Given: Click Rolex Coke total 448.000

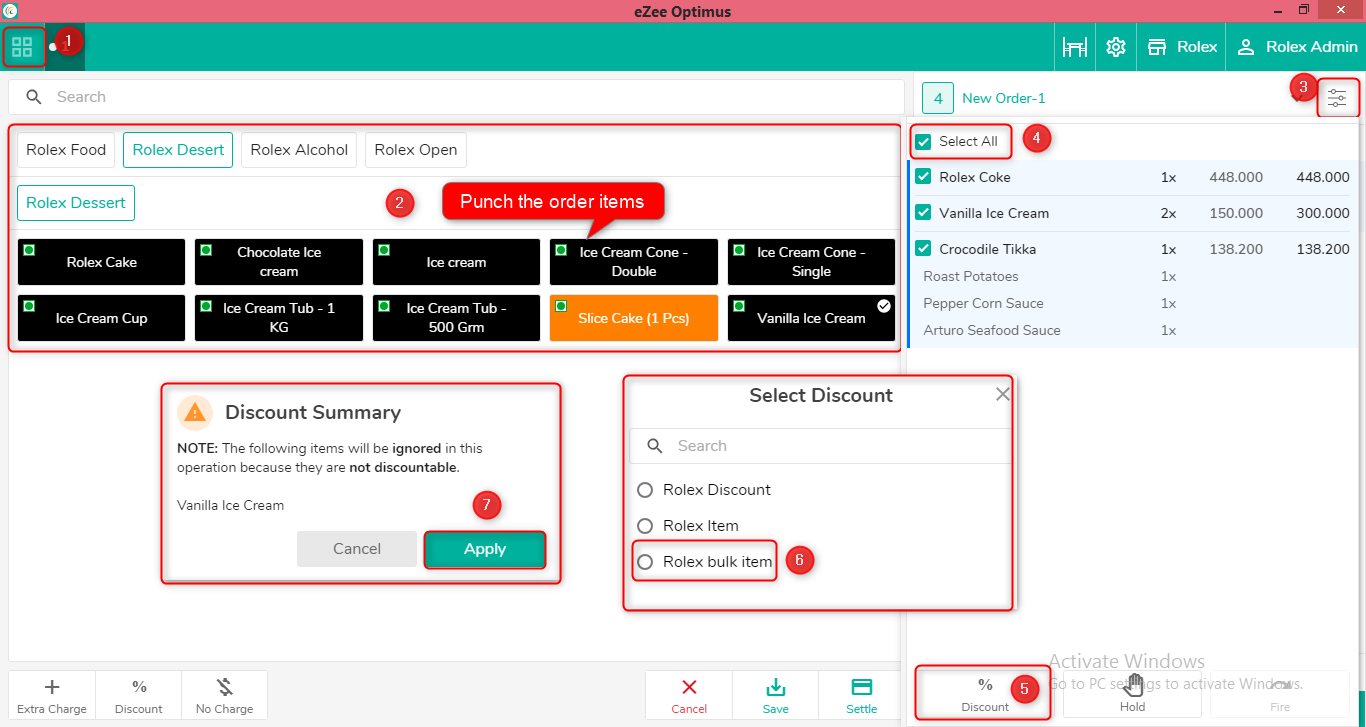Looking at the screenshot, I should 1322,178.
